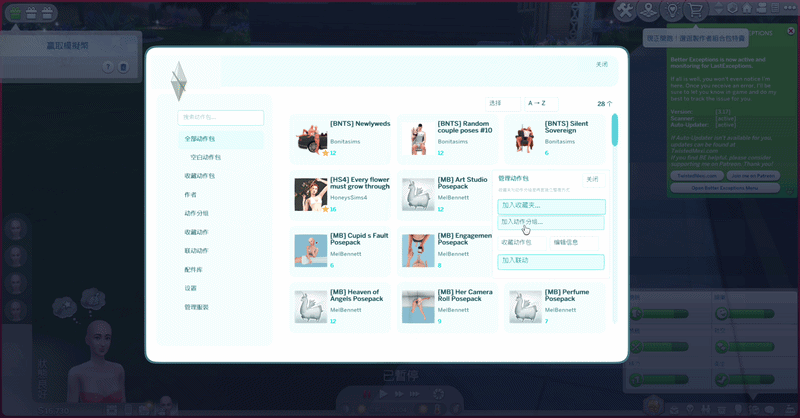800x418 pixels.
Task: Click the fast forward speed button
Action: (399, 394)
